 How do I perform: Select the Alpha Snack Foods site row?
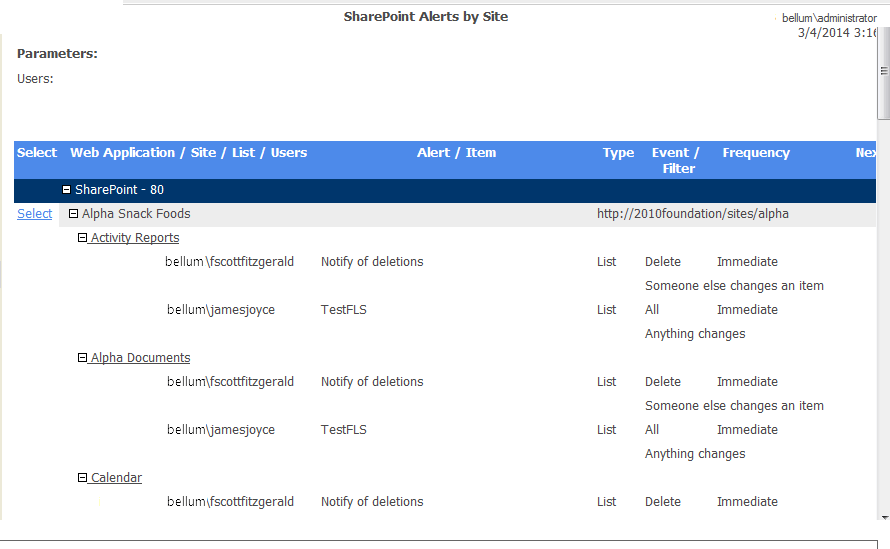pyautogui.click(x=136, y=214)
